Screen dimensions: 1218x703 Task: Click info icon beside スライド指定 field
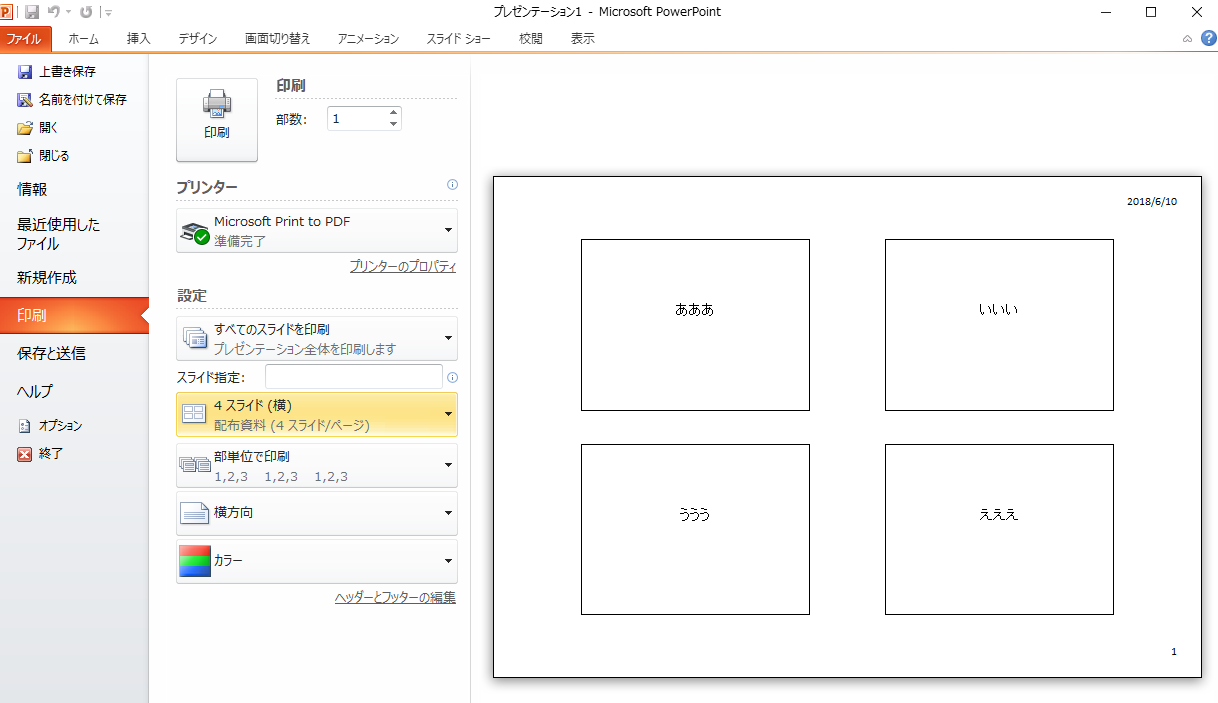pyautogui.click(x=452, y=377)
